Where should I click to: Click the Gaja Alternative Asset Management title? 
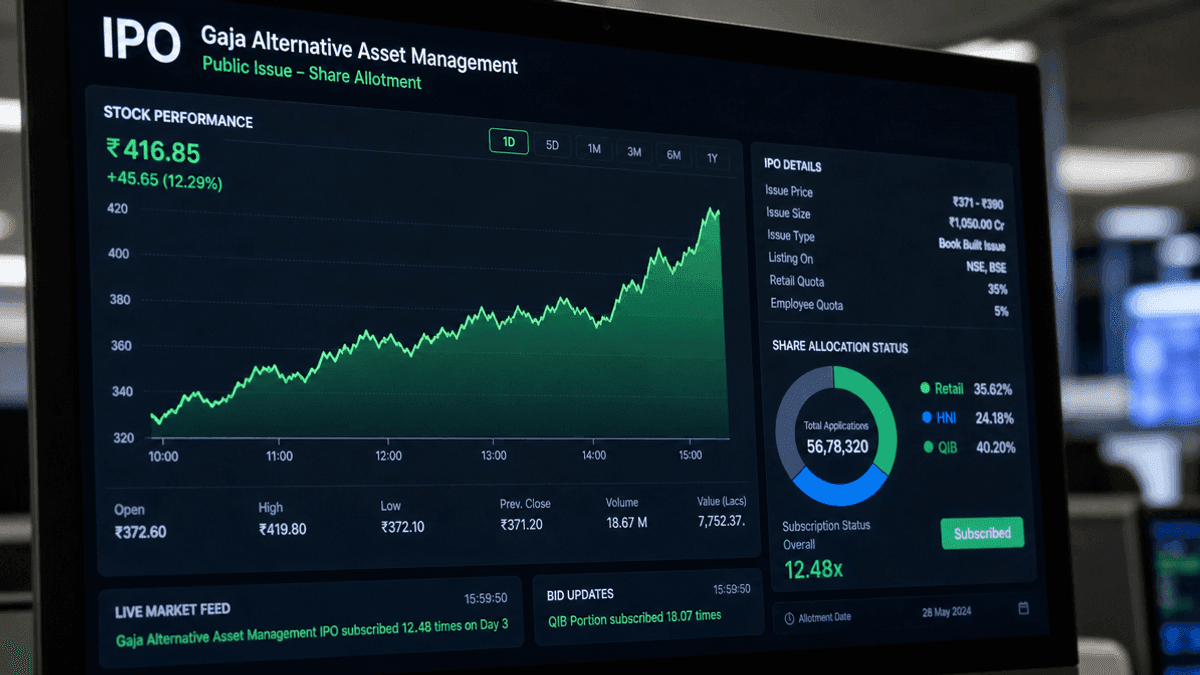(x=359, y=52)
